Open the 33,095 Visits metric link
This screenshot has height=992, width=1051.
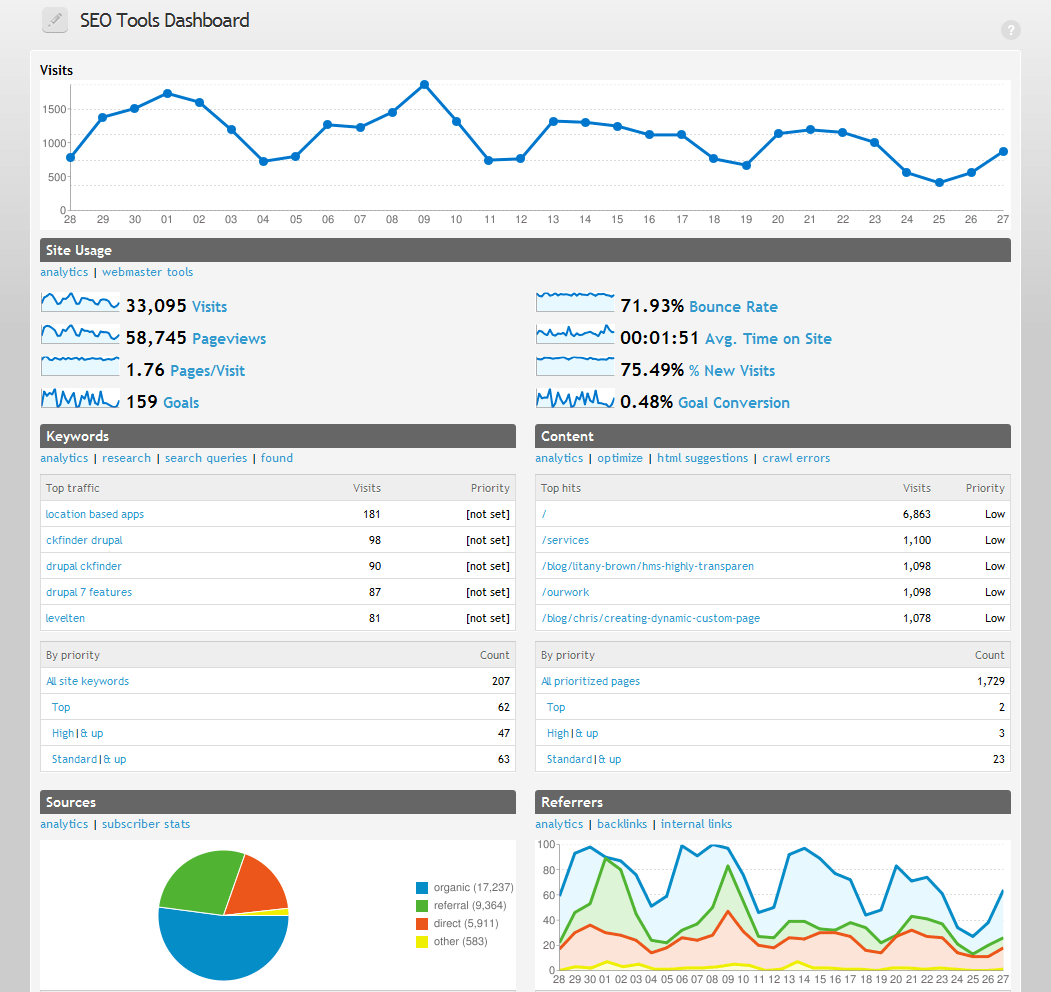(176, 306)
